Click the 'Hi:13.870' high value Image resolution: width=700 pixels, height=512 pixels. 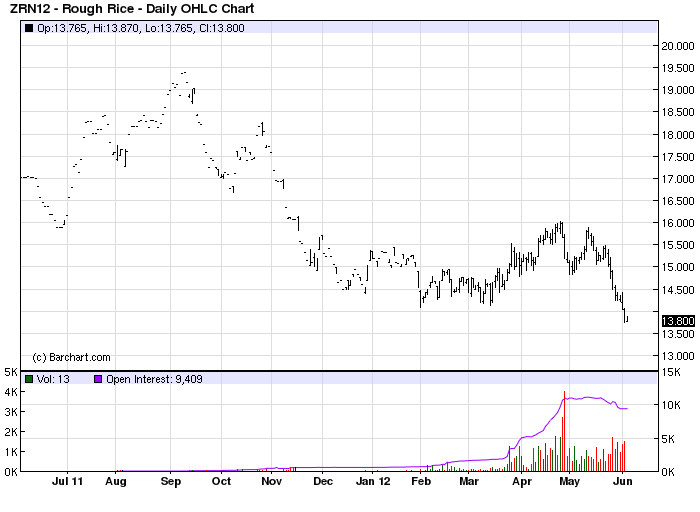coord(116,28)
